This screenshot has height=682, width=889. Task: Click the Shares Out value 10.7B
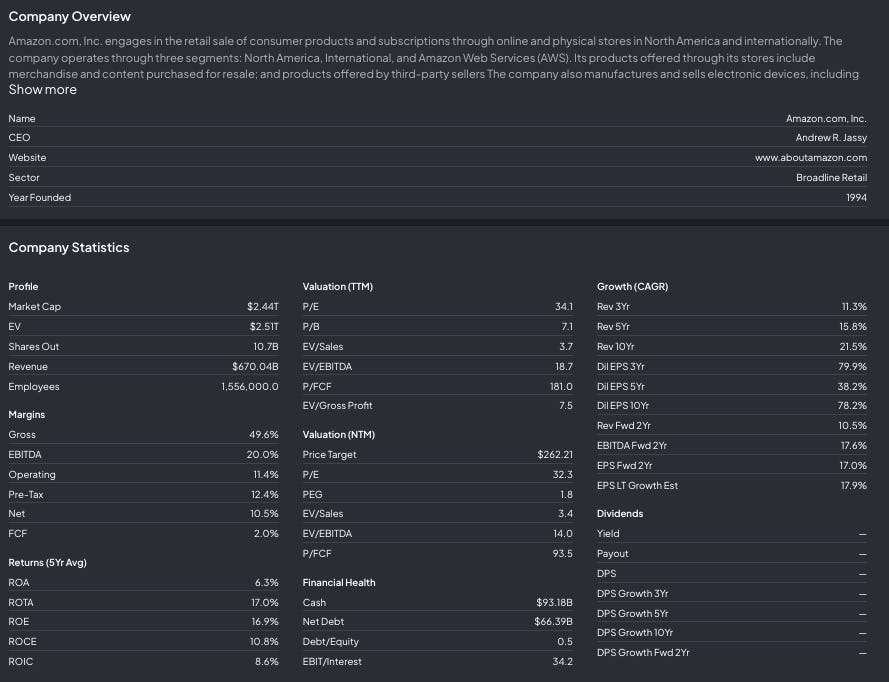click(266, 346)
